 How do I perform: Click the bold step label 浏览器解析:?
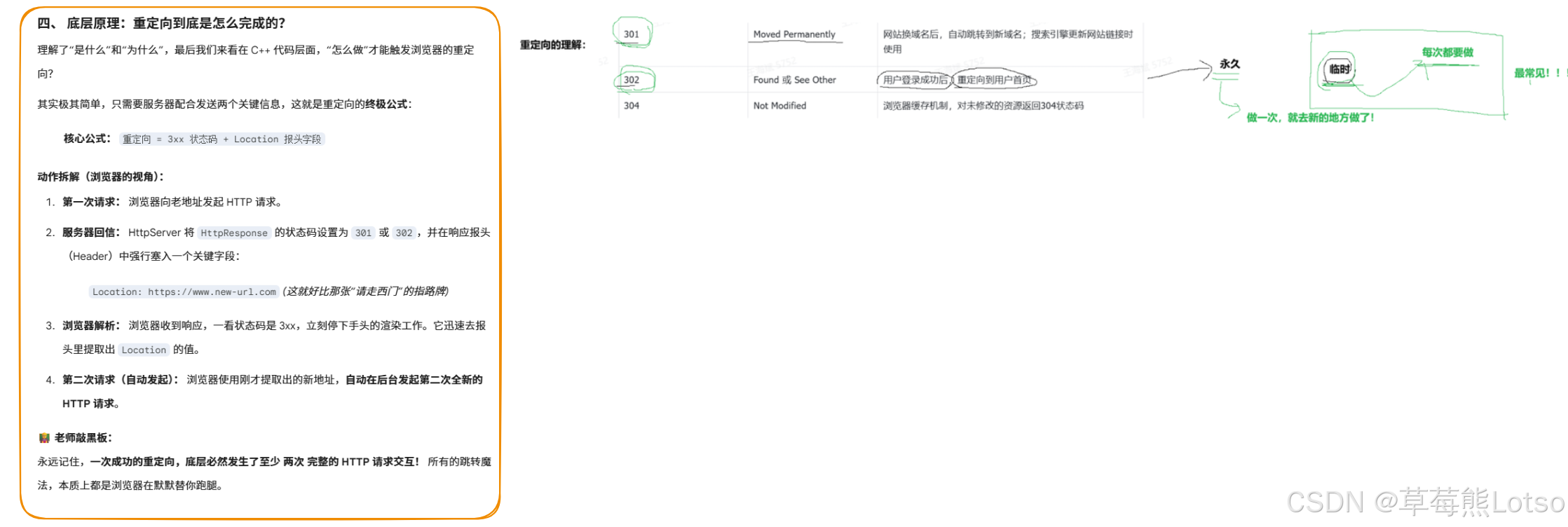[x=91, y=326]
